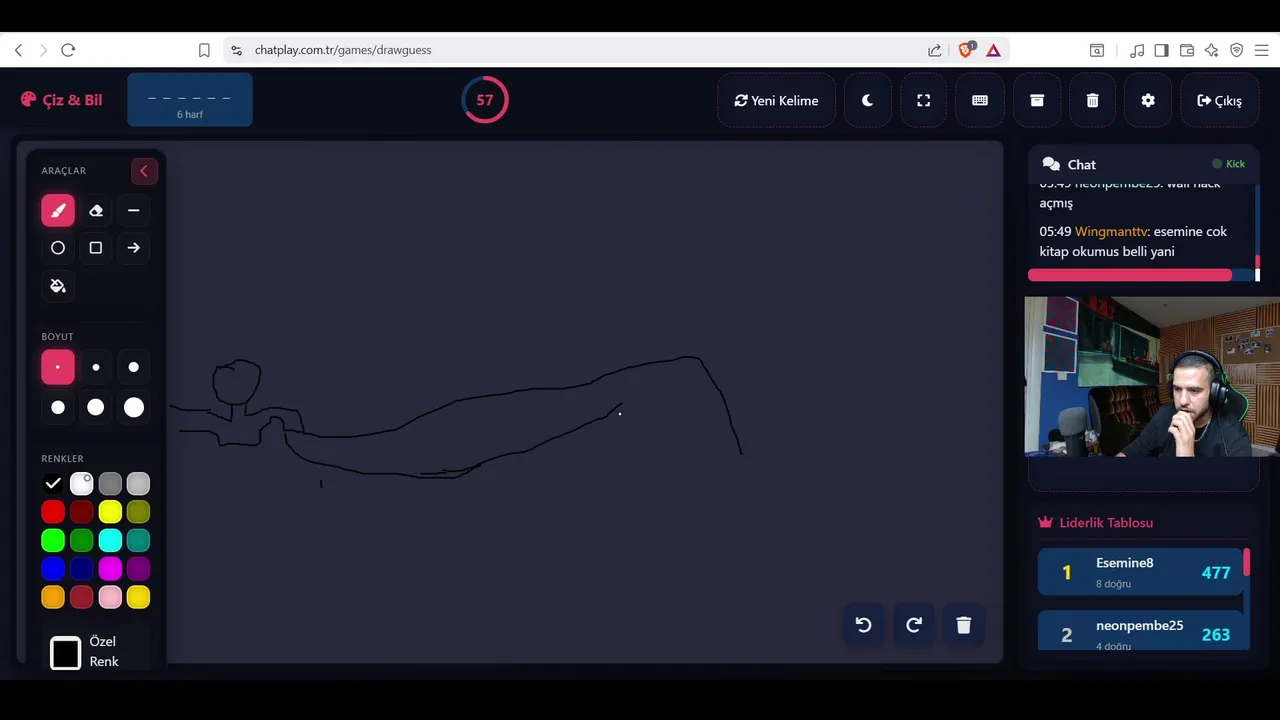
Task: Go forward in browser history
Action: click(x=43, y=50)
